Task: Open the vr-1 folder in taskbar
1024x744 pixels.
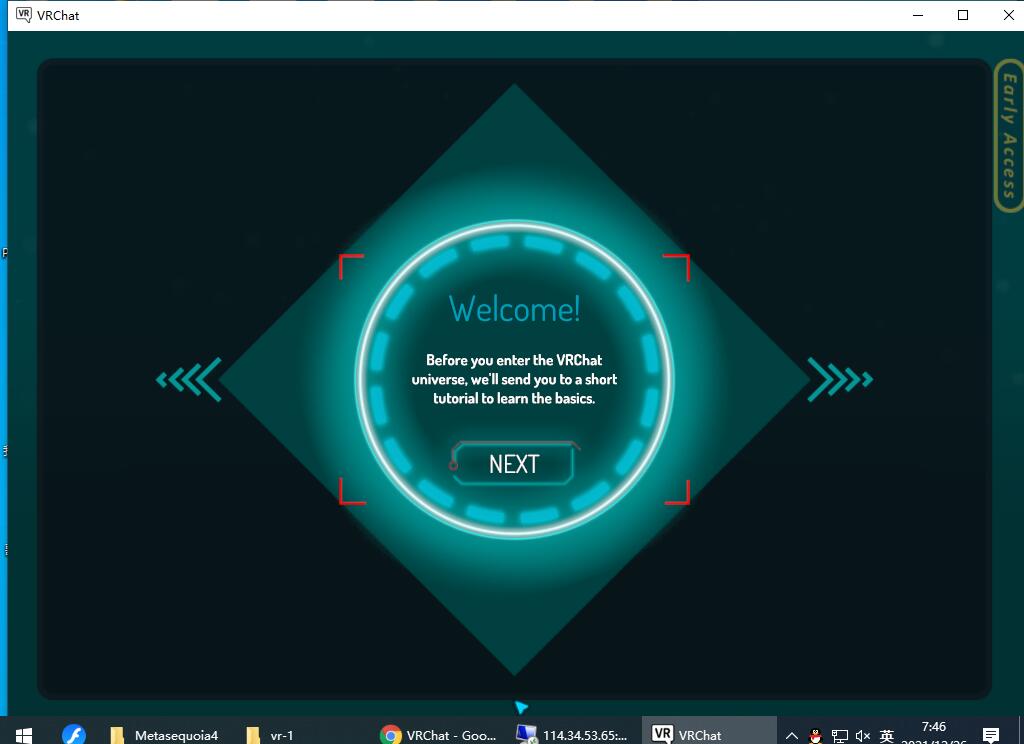Action: [270, 735]
